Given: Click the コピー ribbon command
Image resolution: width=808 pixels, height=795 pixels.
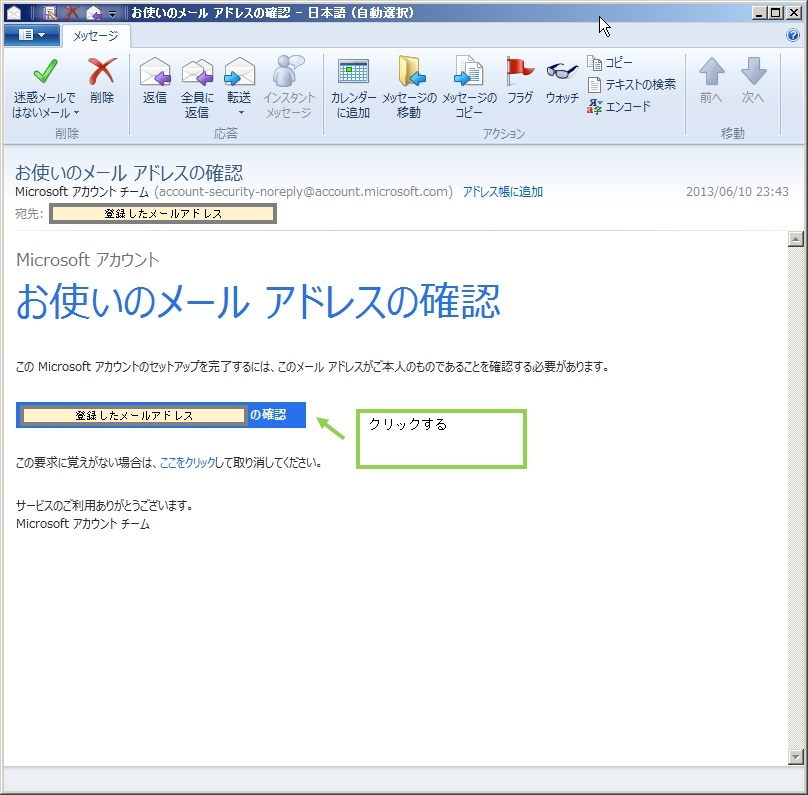Looking at the screenshot, I should pos(610,63).
